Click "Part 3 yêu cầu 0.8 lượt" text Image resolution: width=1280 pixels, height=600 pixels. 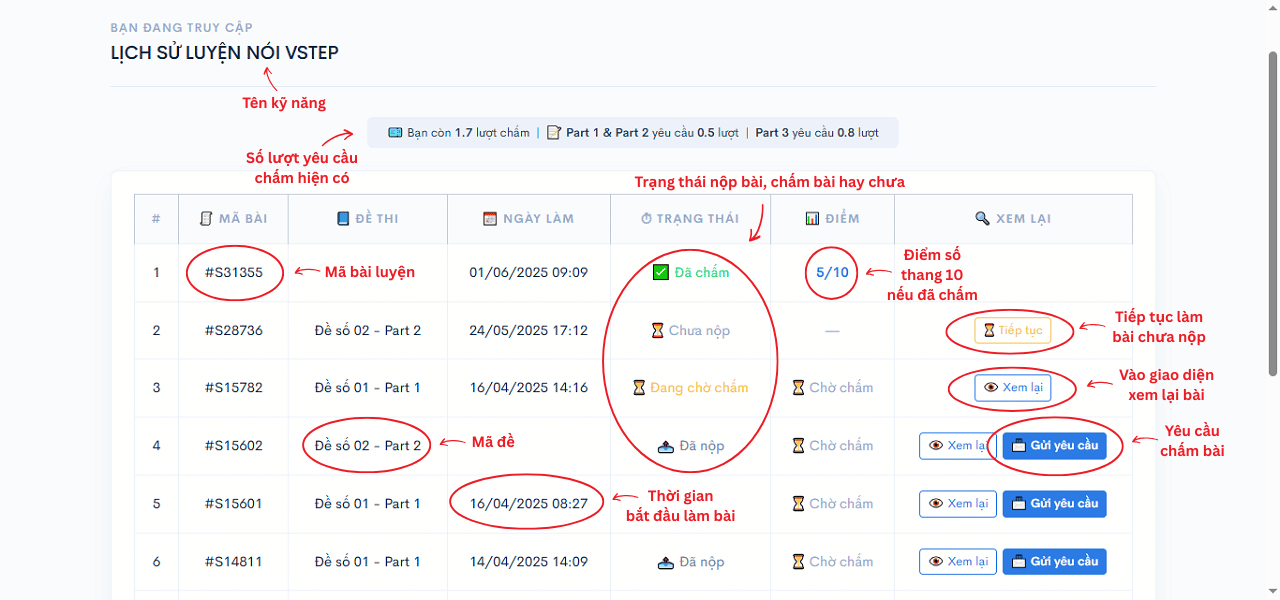tap(817, 132)
